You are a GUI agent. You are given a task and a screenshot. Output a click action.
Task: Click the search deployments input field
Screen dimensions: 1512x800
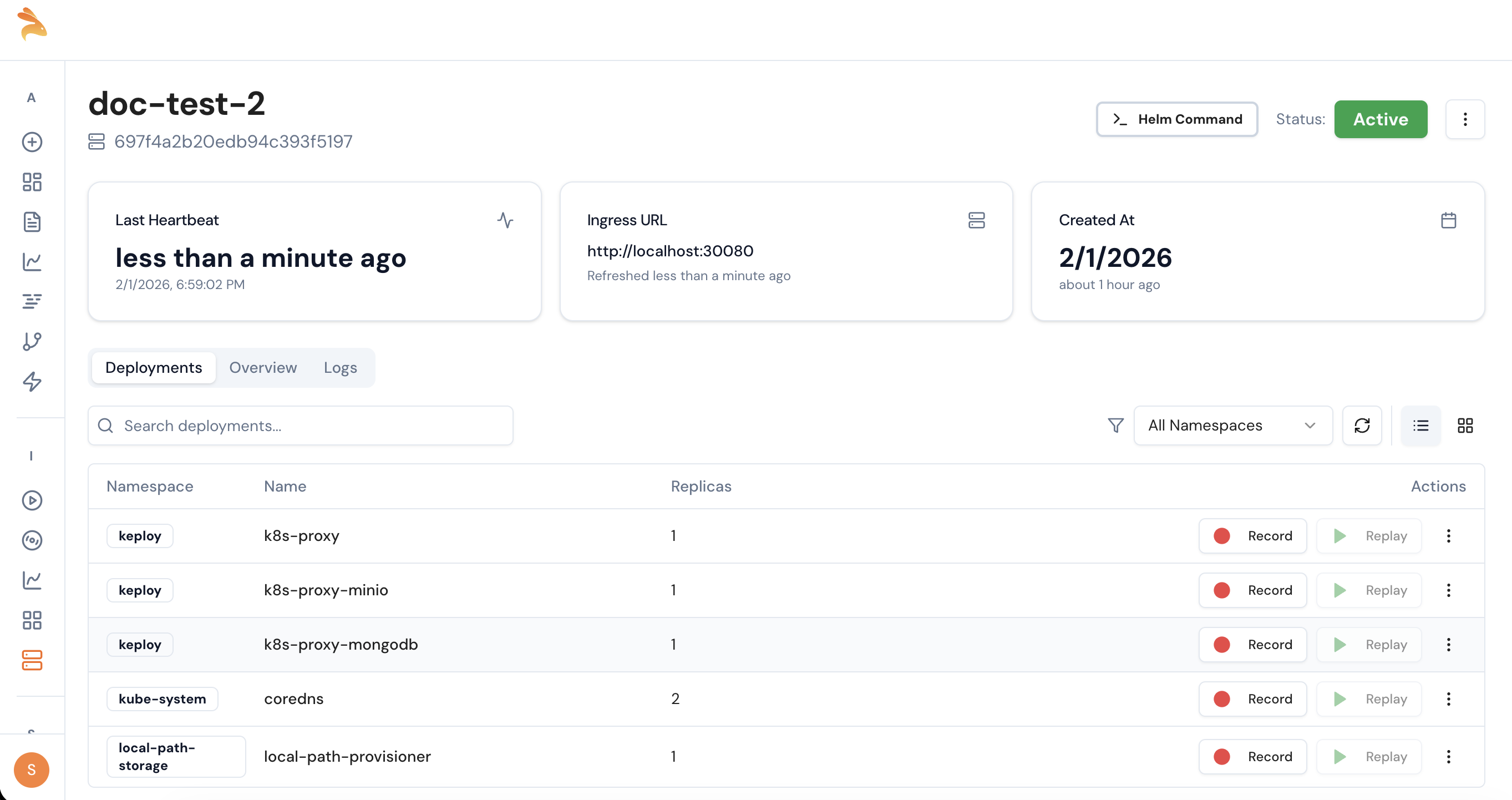301,426
